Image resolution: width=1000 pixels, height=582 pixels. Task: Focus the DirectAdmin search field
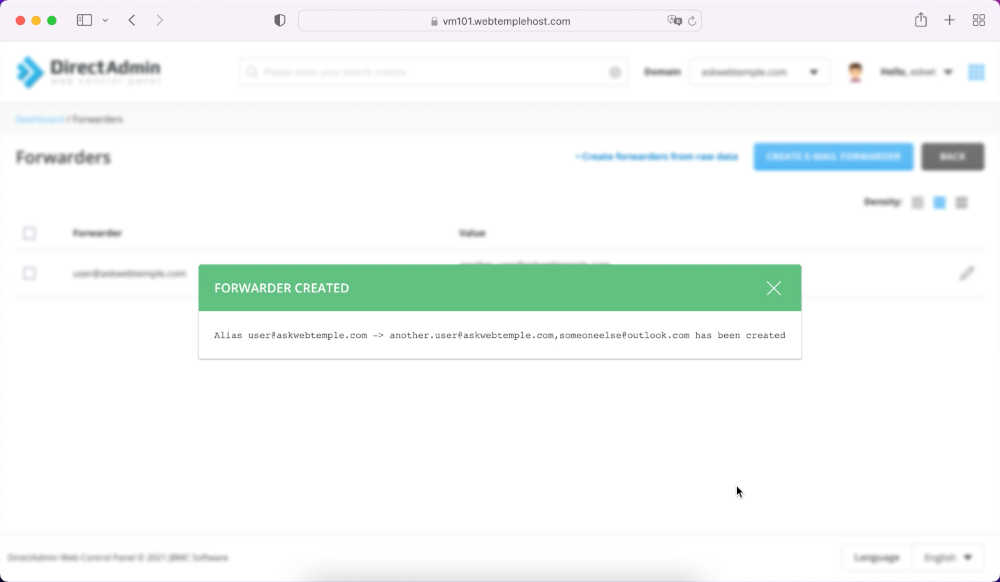coord(433,72)
